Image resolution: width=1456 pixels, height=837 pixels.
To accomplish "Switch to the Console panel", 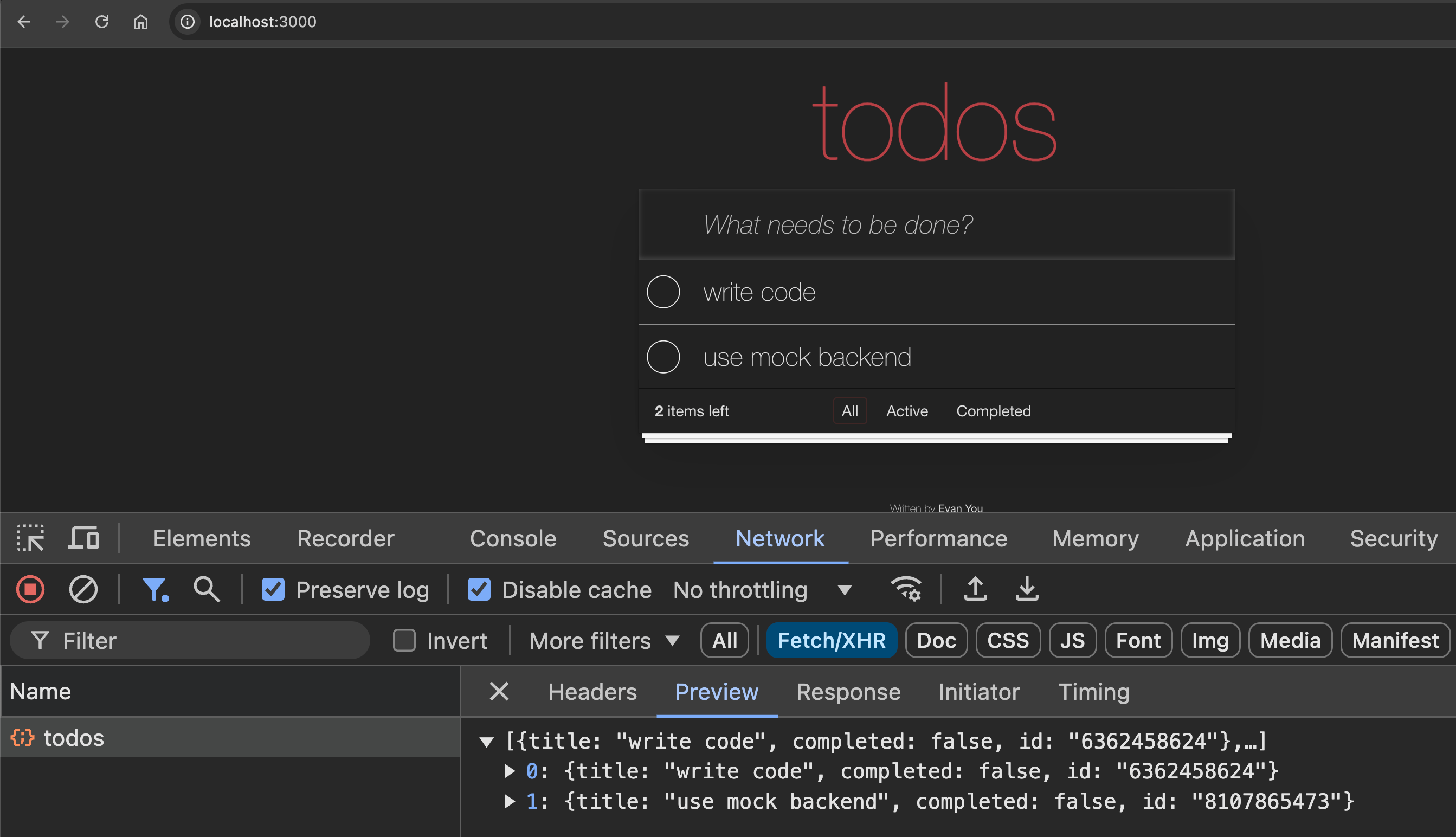I will click(x=513, y=539).
